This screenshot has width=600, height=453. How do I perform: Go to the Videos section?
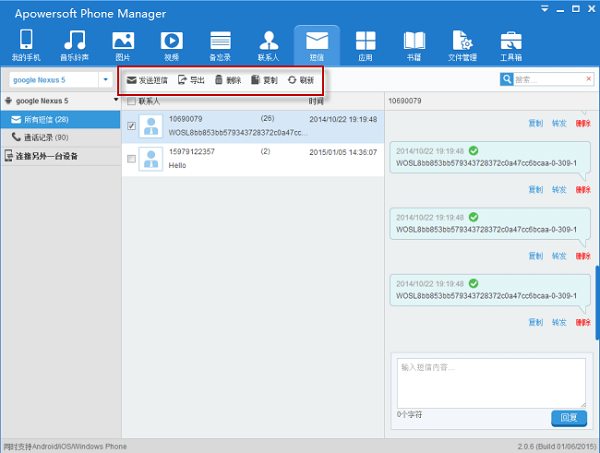[x=171, y=45]
